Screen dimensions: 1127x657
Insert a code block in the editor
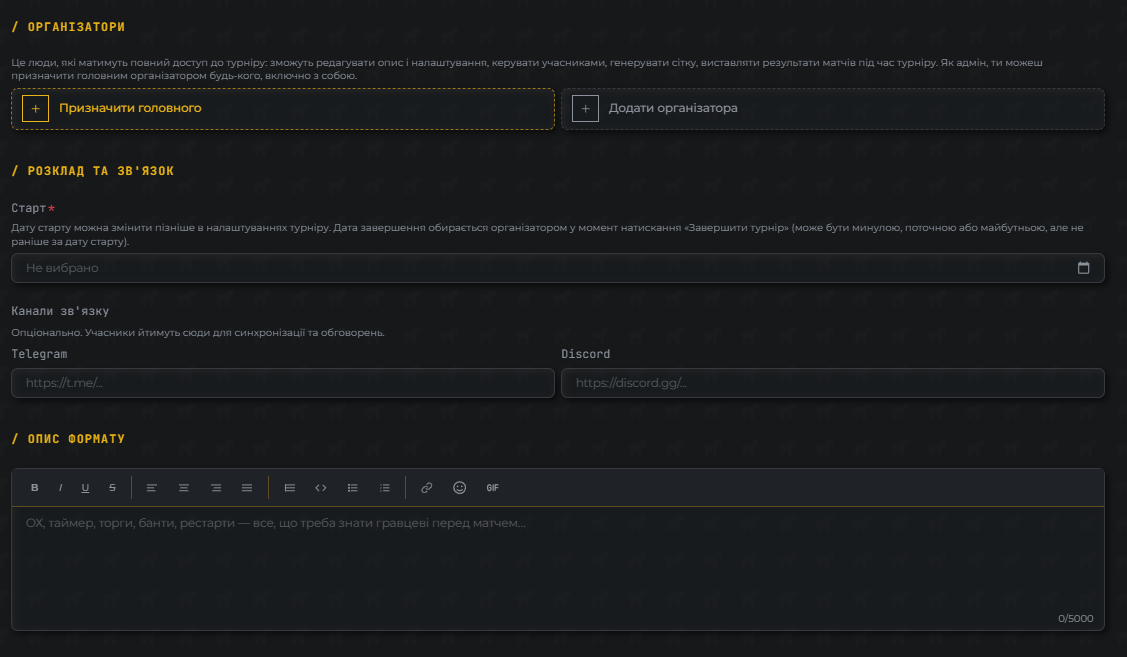point(321,487)
